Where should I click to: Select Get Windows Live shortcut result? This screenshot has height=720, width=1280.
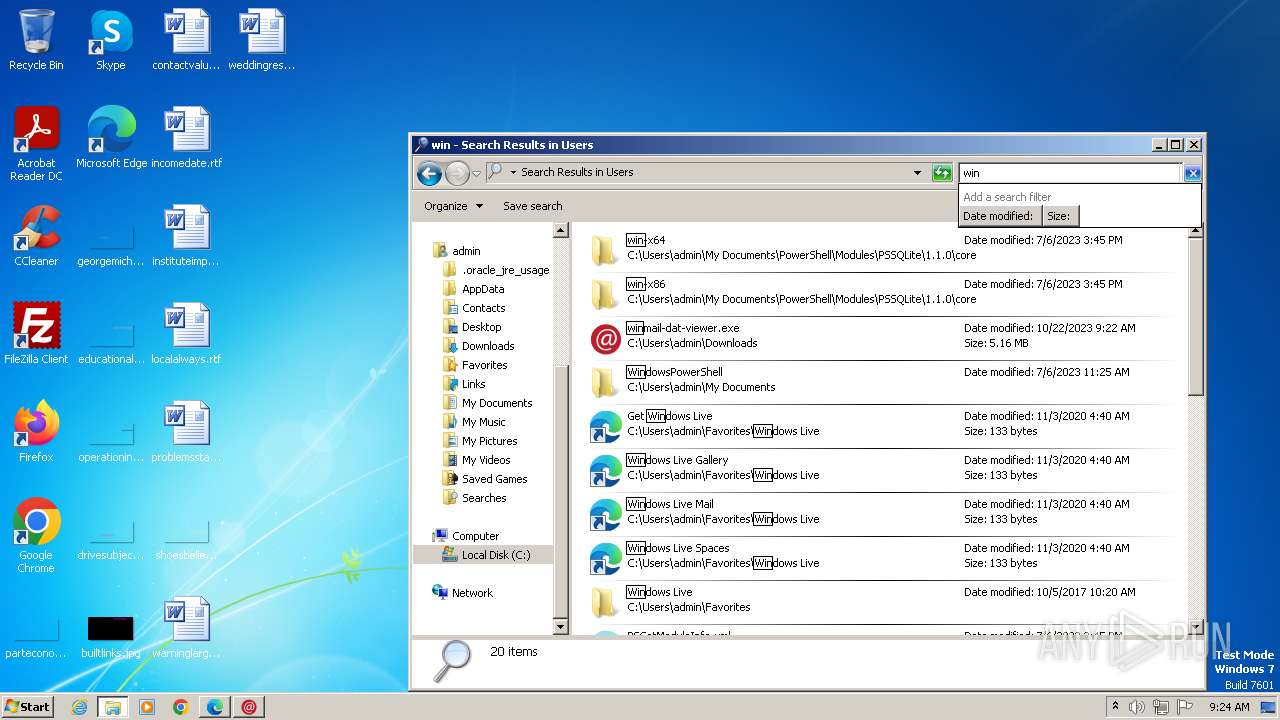click(880, 424)
